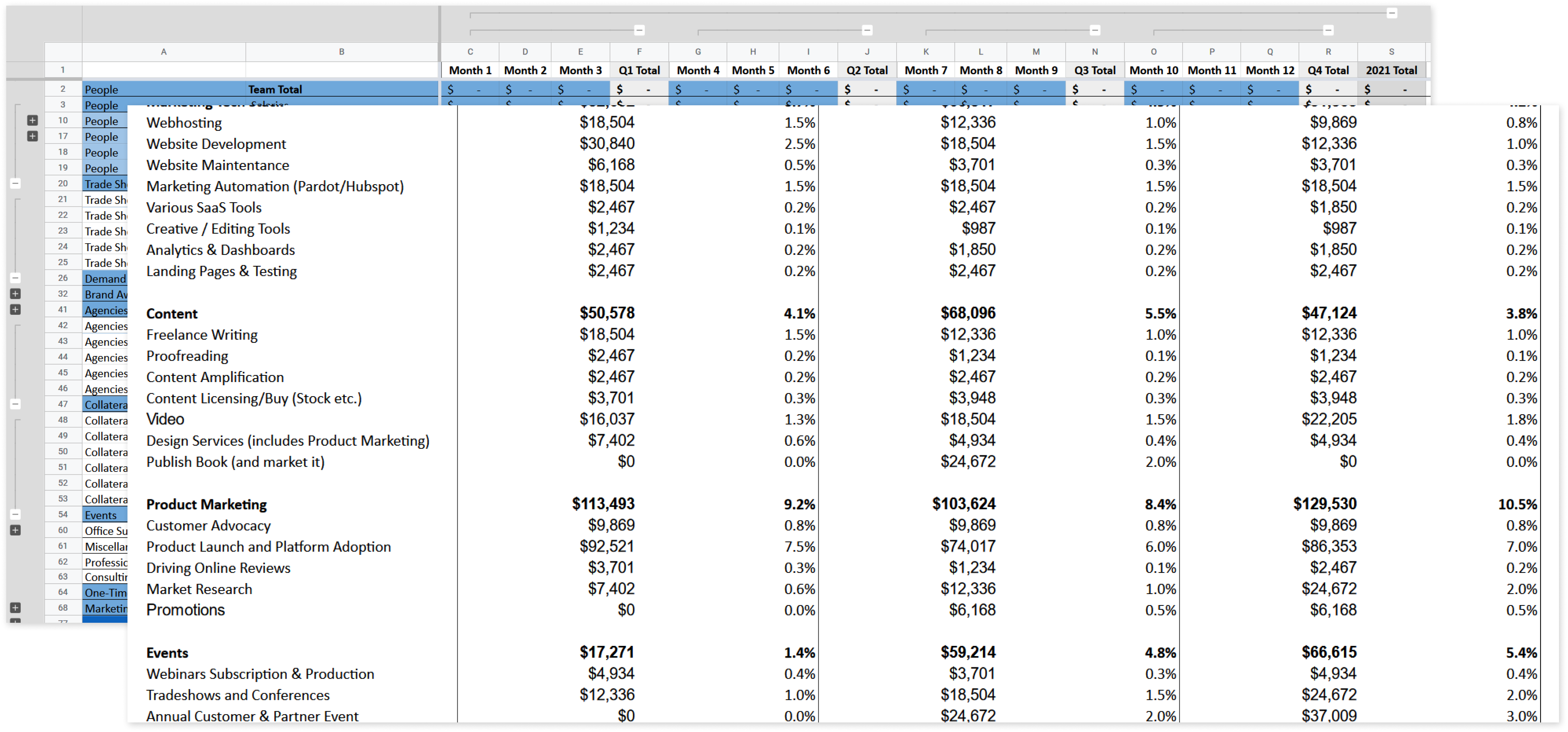Click the 'Webhosting' row label
This screenshot has width=1568, height=732.
(184, 123)
